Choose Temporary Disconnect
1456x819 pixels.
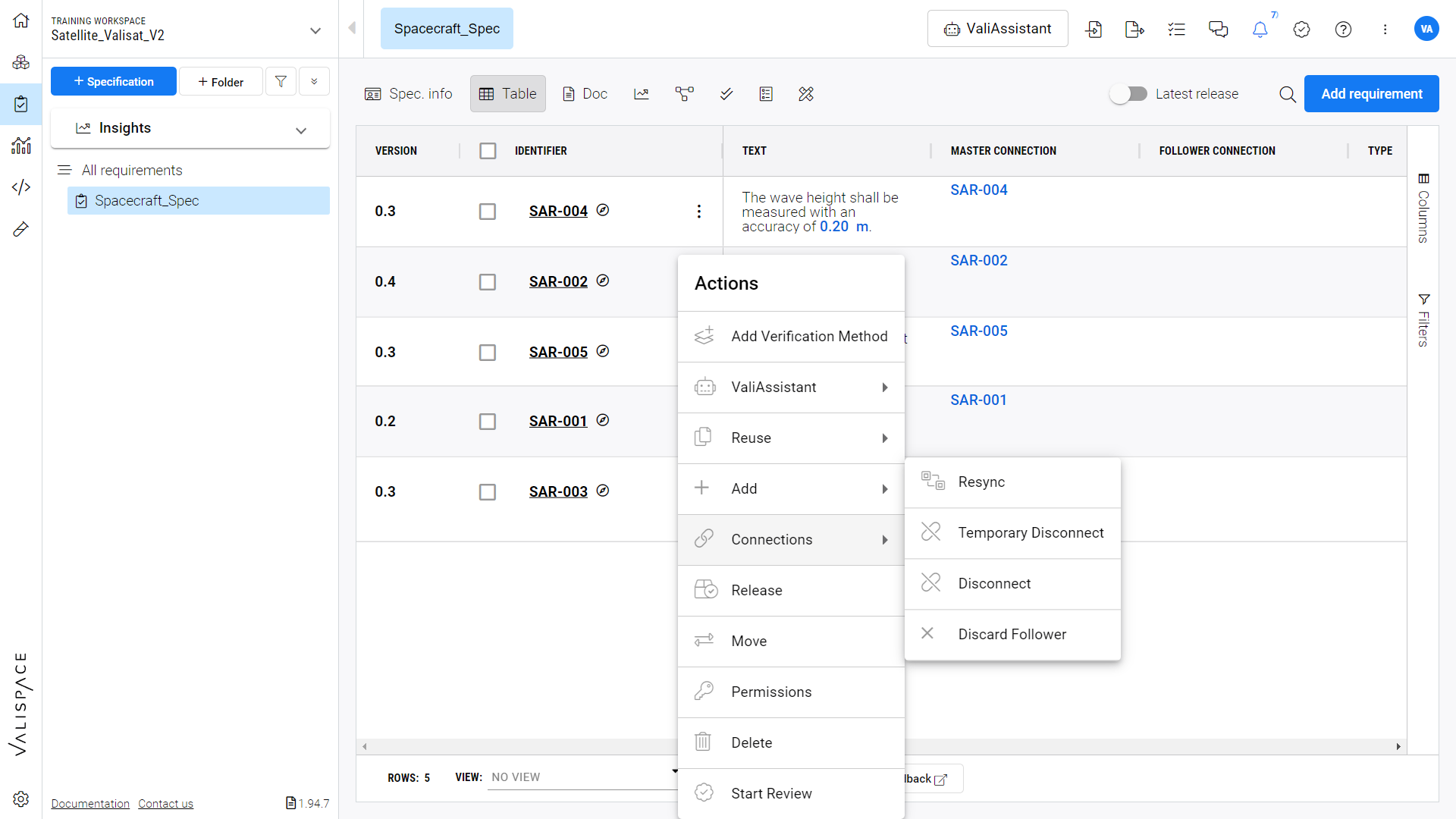[x=1012, y=533]
